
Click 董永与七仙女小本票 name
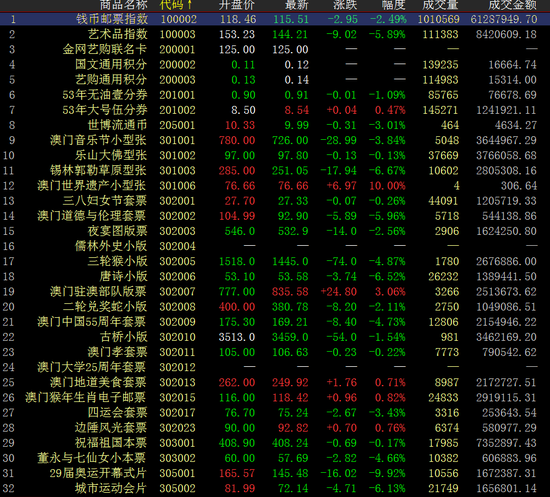pos(92,458)
